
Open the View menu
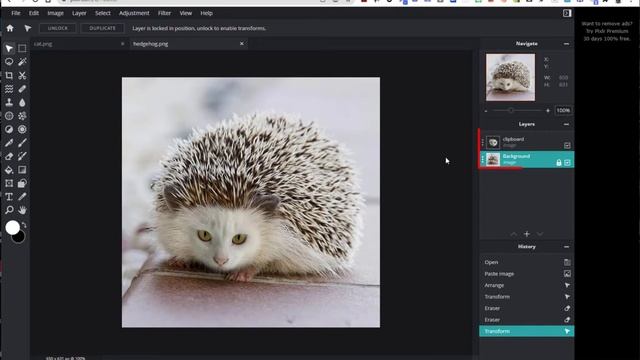(x=186, y=13)
